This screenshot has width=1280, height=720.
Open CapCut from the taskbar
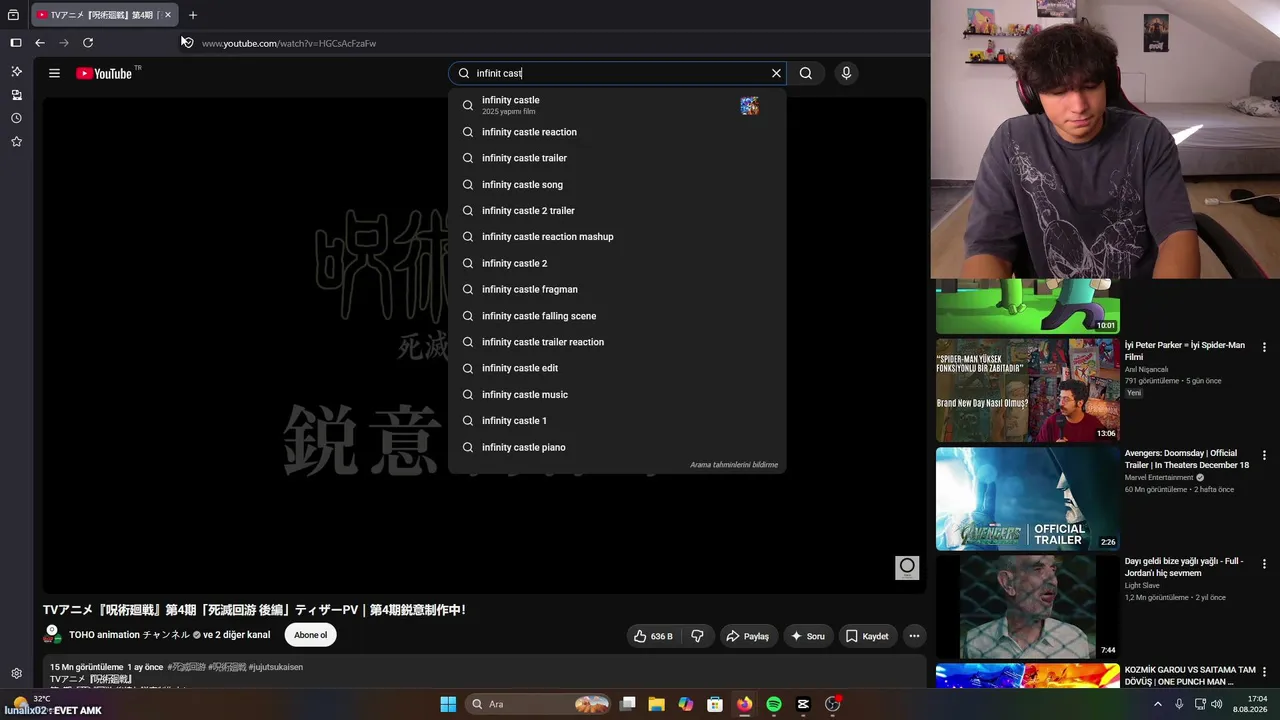(803, 704)
